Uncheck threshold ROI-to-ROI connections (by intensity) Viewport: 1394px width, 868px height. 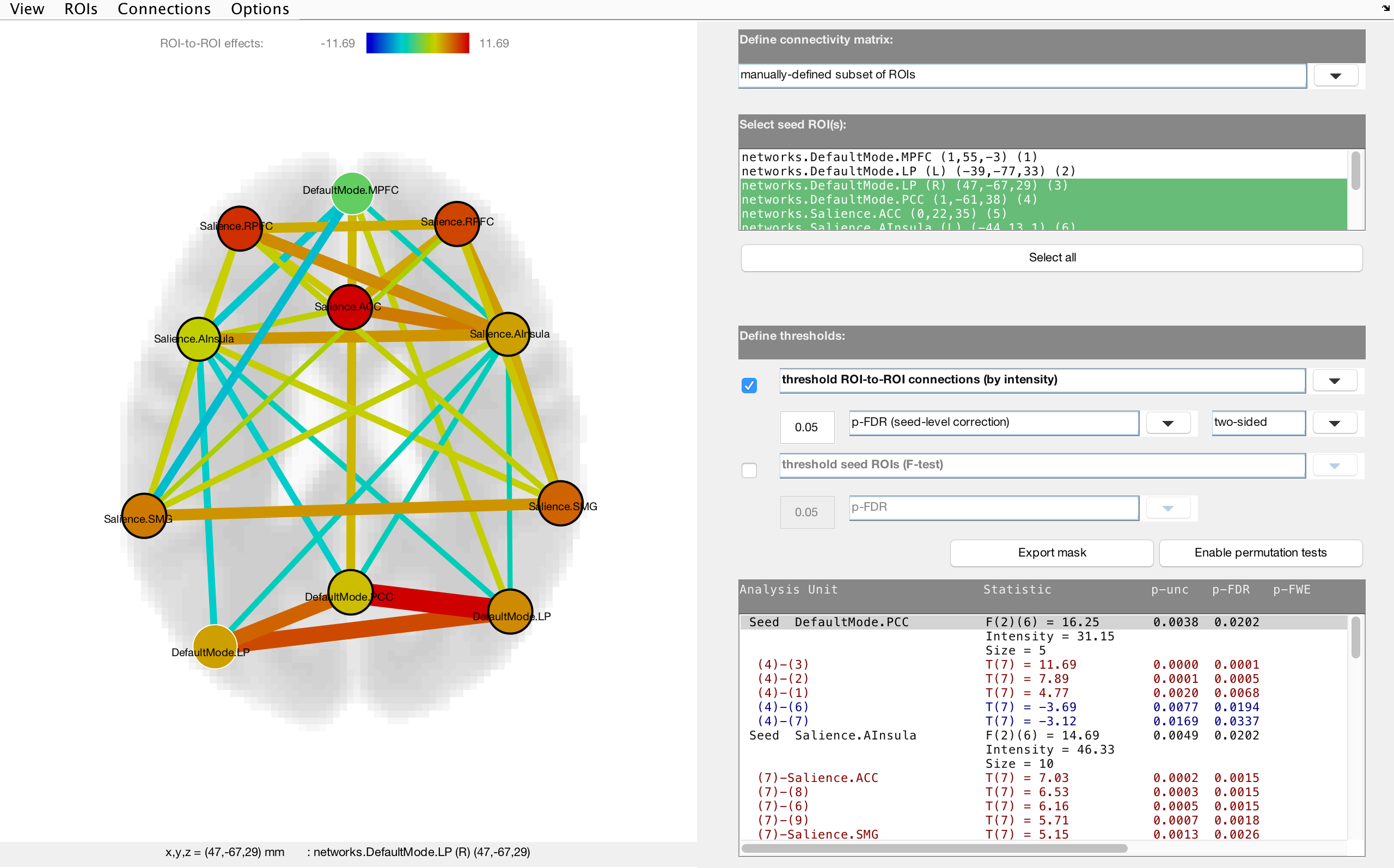(x=749, y=386)
